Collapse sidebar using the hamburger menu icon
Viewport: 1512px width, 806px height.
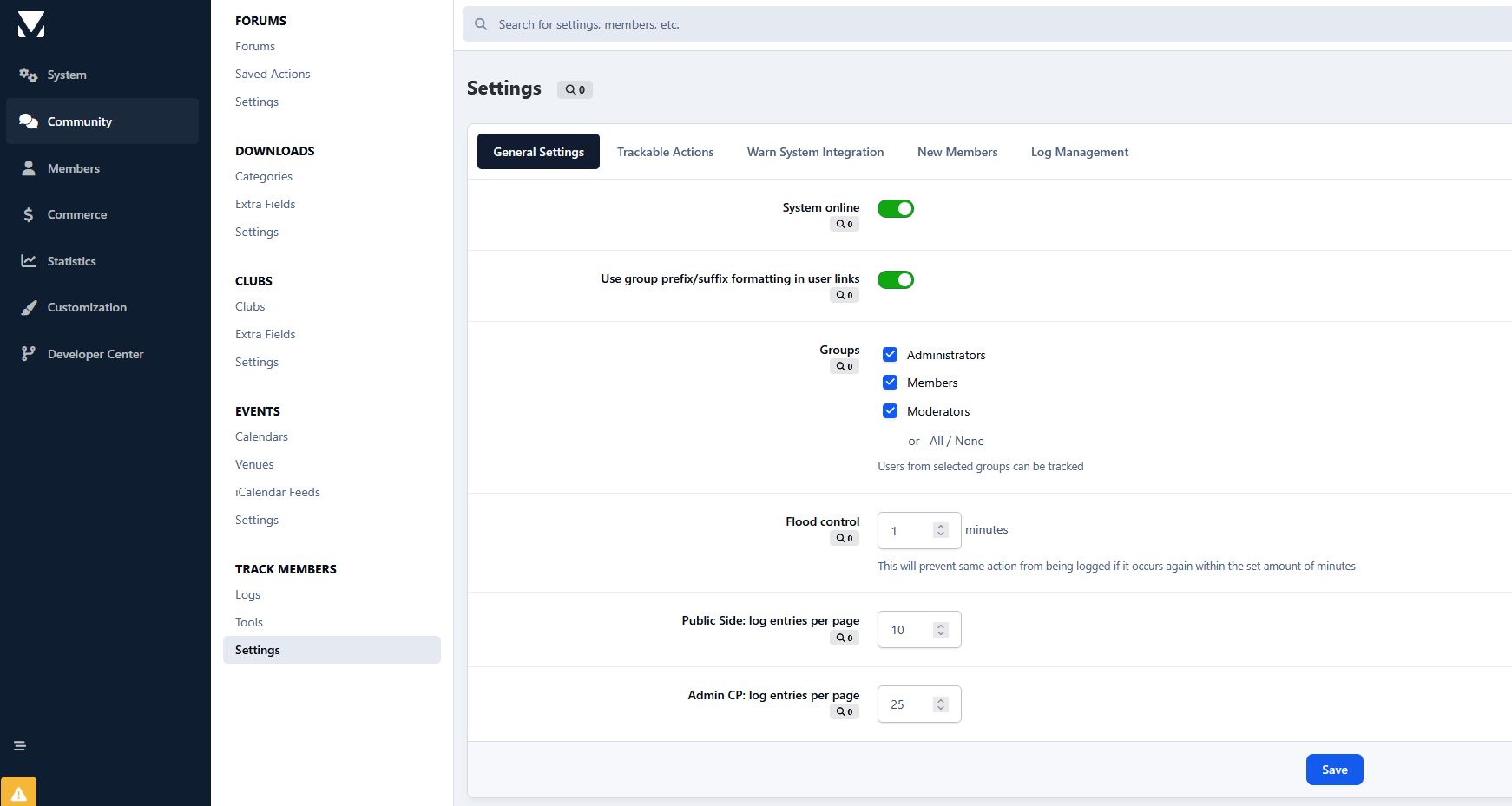pos(19,746)
